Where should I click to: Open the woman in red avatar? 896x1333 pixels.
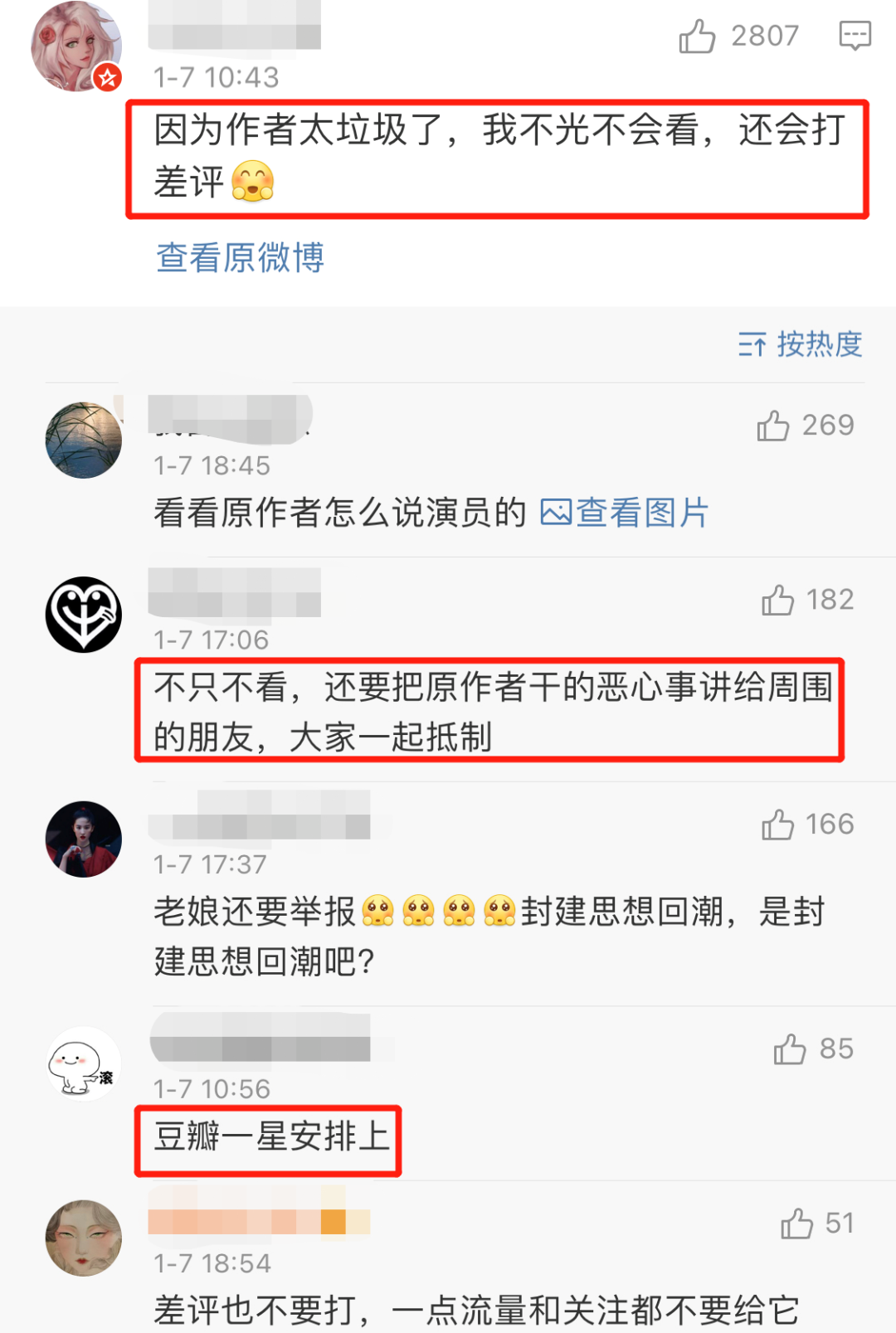click(83, 839)
